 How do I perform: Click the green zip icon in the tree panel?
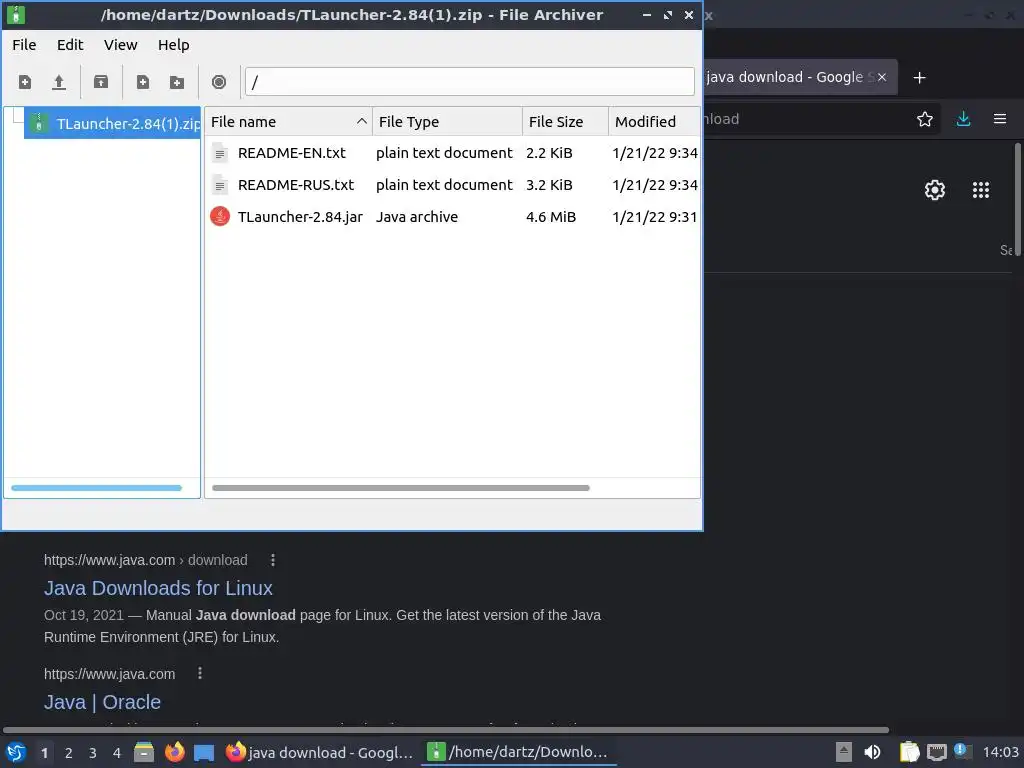[39, 123]
